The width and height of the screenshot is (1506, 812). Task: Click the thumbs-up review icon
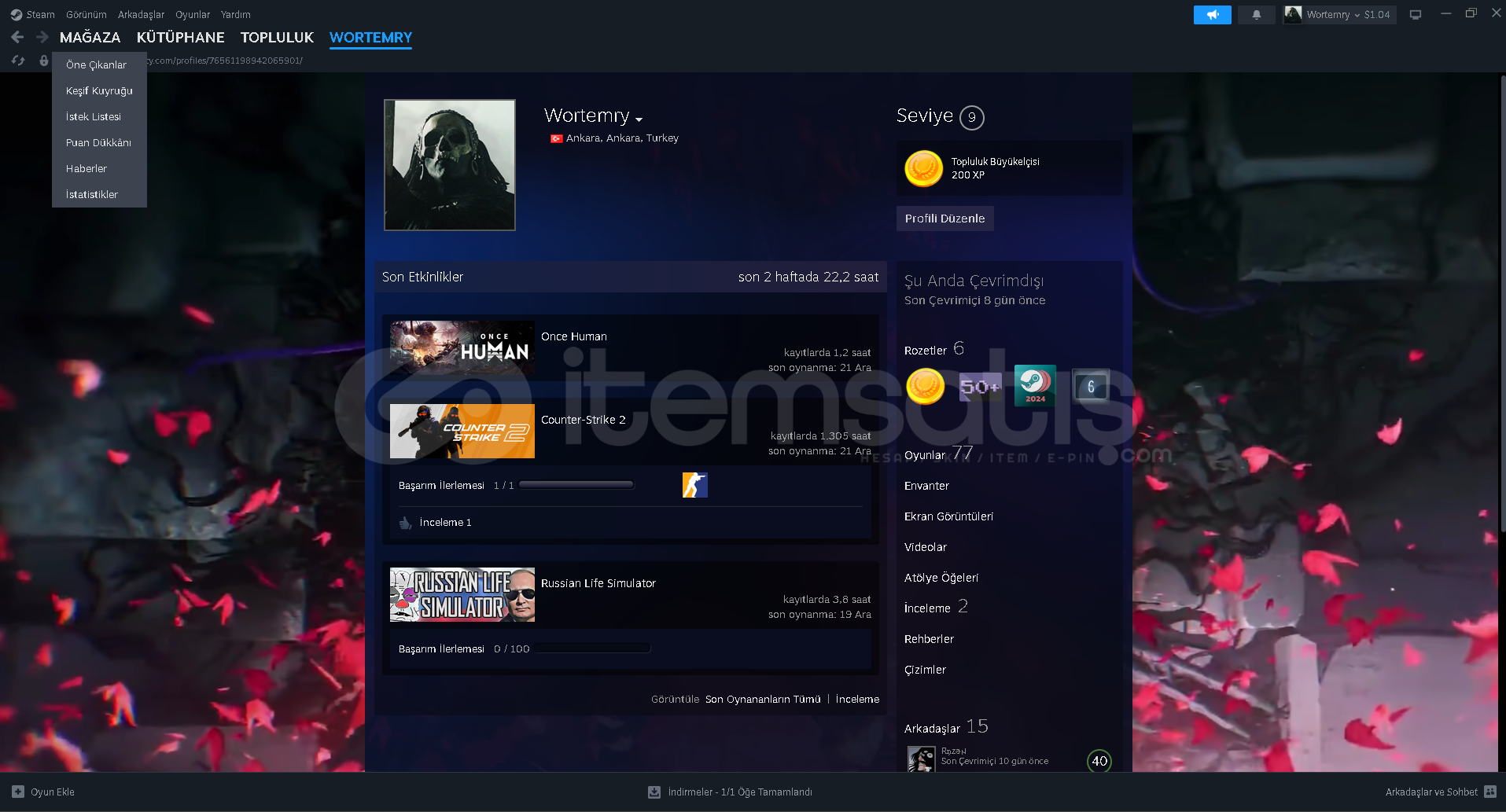pyautogui.click(x=406, y=523)
